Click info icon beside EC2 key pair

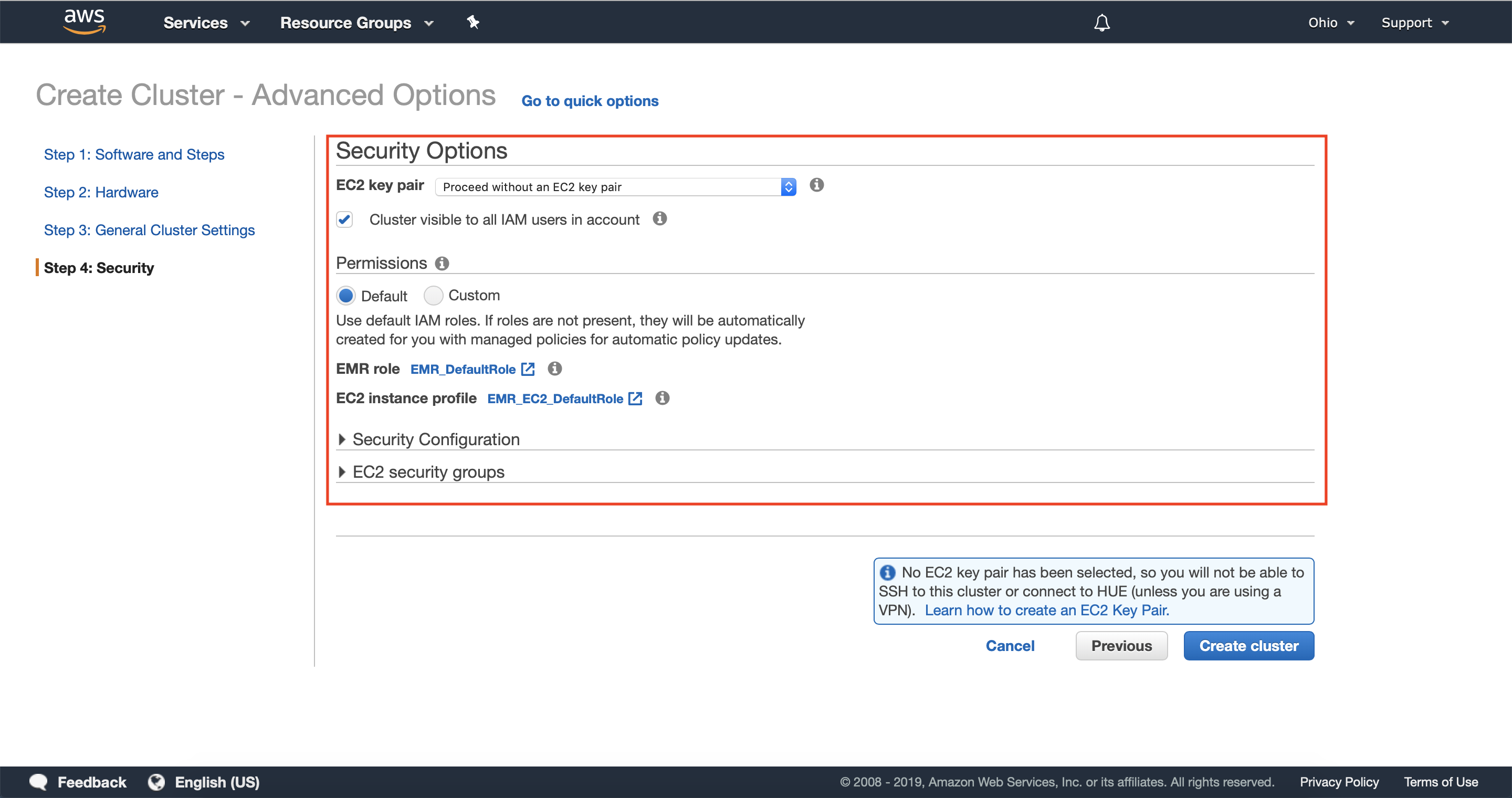coord(816,185)
